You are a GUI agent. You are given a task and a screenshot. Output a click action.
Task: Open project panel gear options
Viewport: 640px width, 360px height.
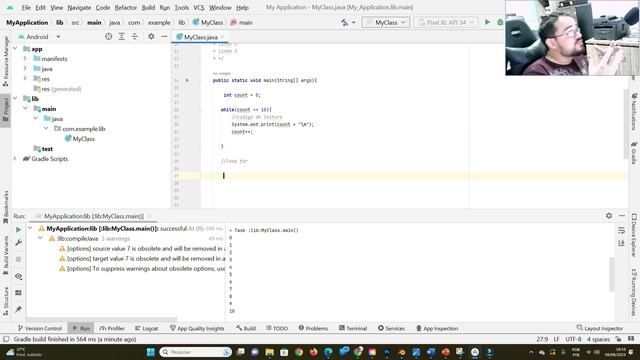pos(151,37)
